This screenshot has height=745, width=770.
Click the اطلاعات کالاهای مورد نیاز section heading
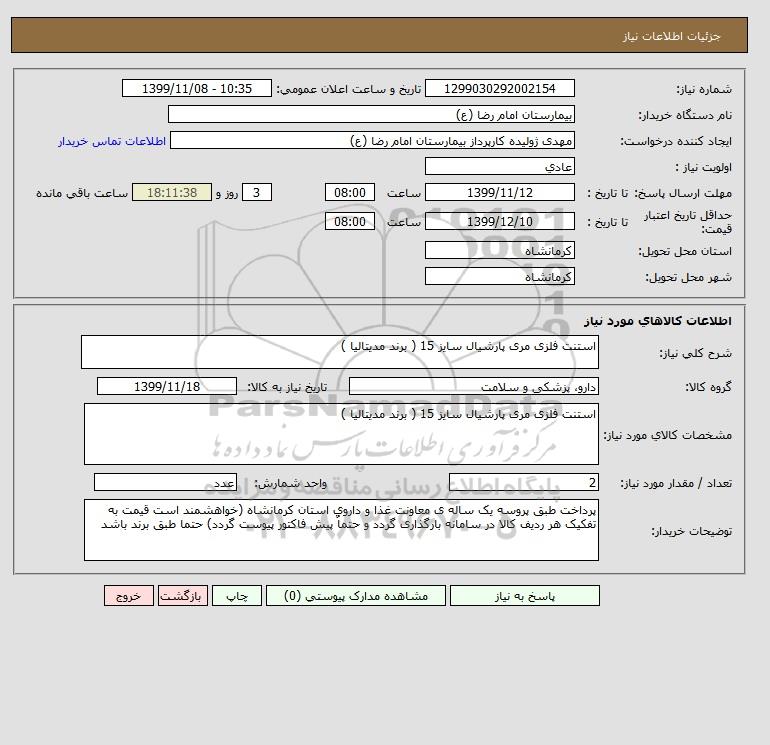[658, 321]
